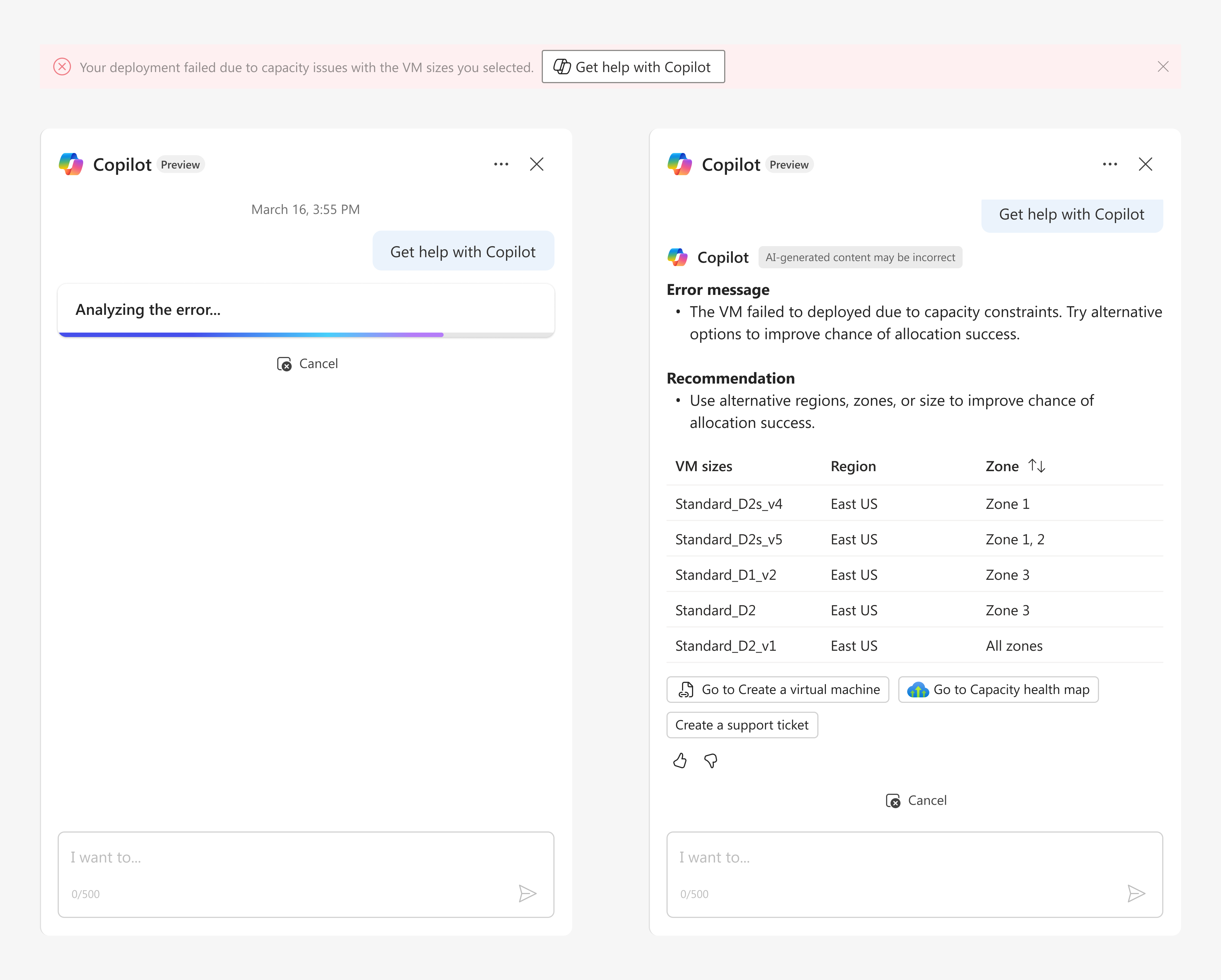Click East US cell in Standard_D2s_v4 row

pyautogui.click(x=854, y=504)
